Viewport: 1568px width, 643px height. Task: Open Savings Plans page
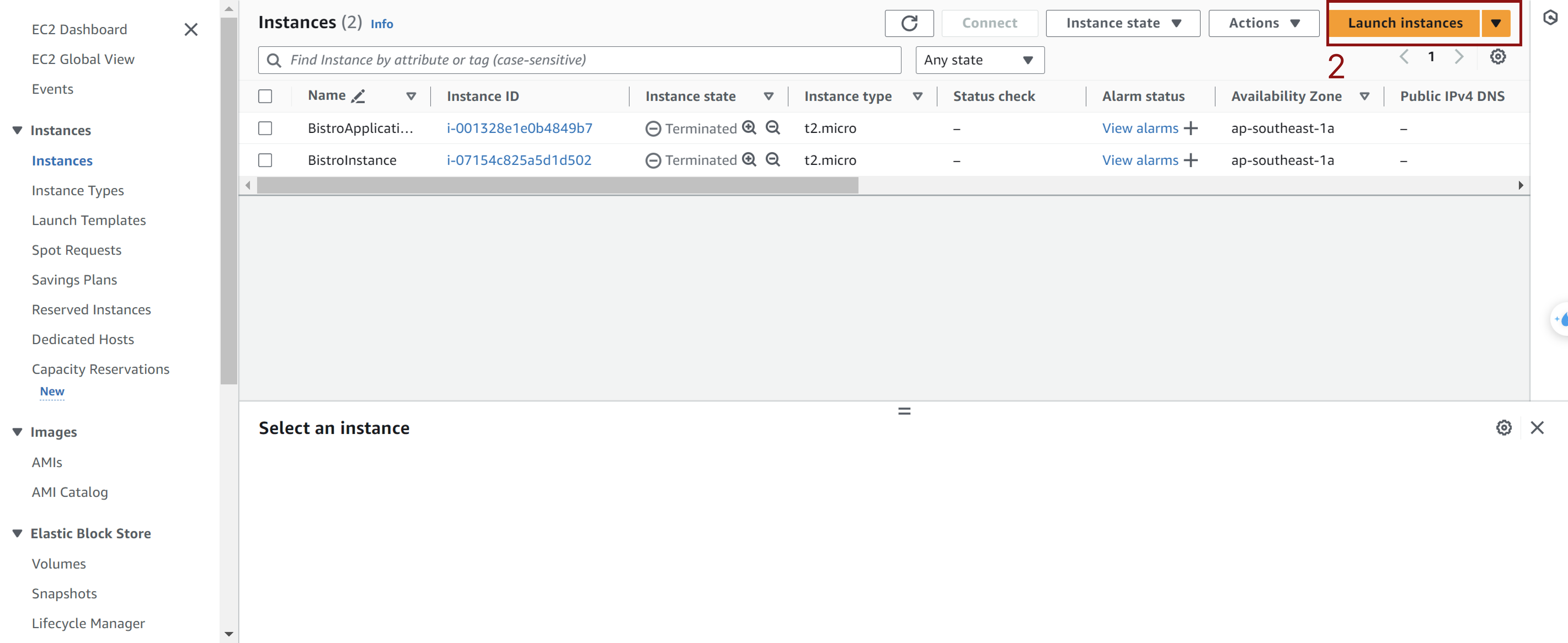[74, 280]
